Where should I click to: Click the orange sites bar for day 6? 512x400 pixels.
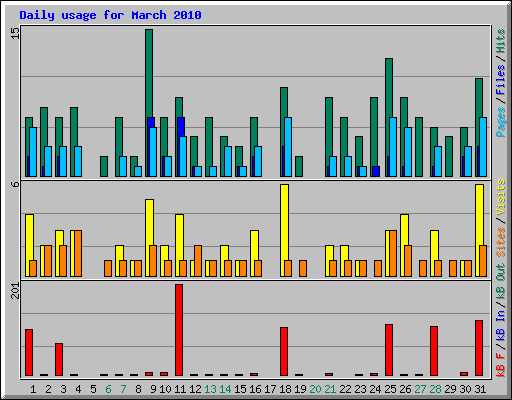coord(108,268)
